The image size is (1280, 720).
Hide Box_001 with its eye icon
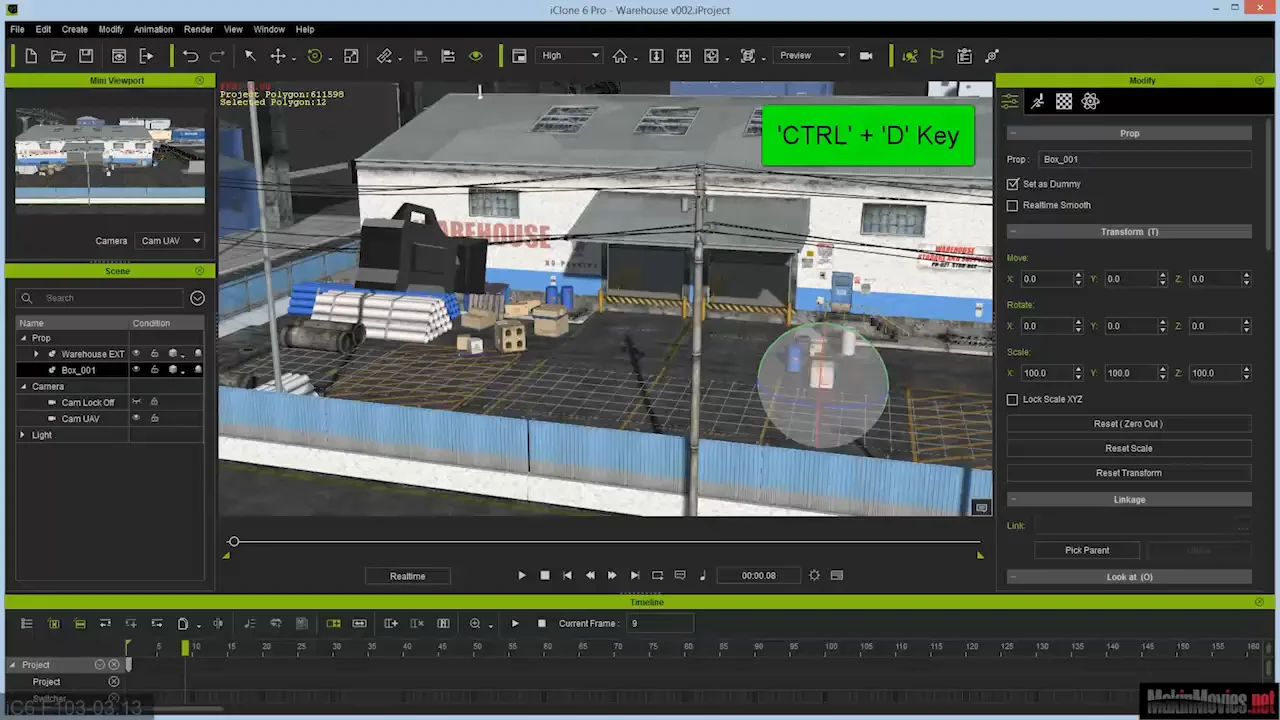tap(137, 370)
